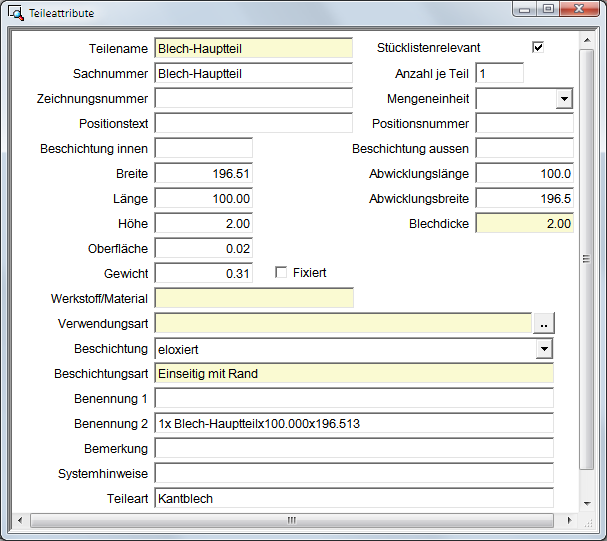Click the vertical scrollbar down arrow
The height and width of the screenshot is (541, 607).
(587, 503)
